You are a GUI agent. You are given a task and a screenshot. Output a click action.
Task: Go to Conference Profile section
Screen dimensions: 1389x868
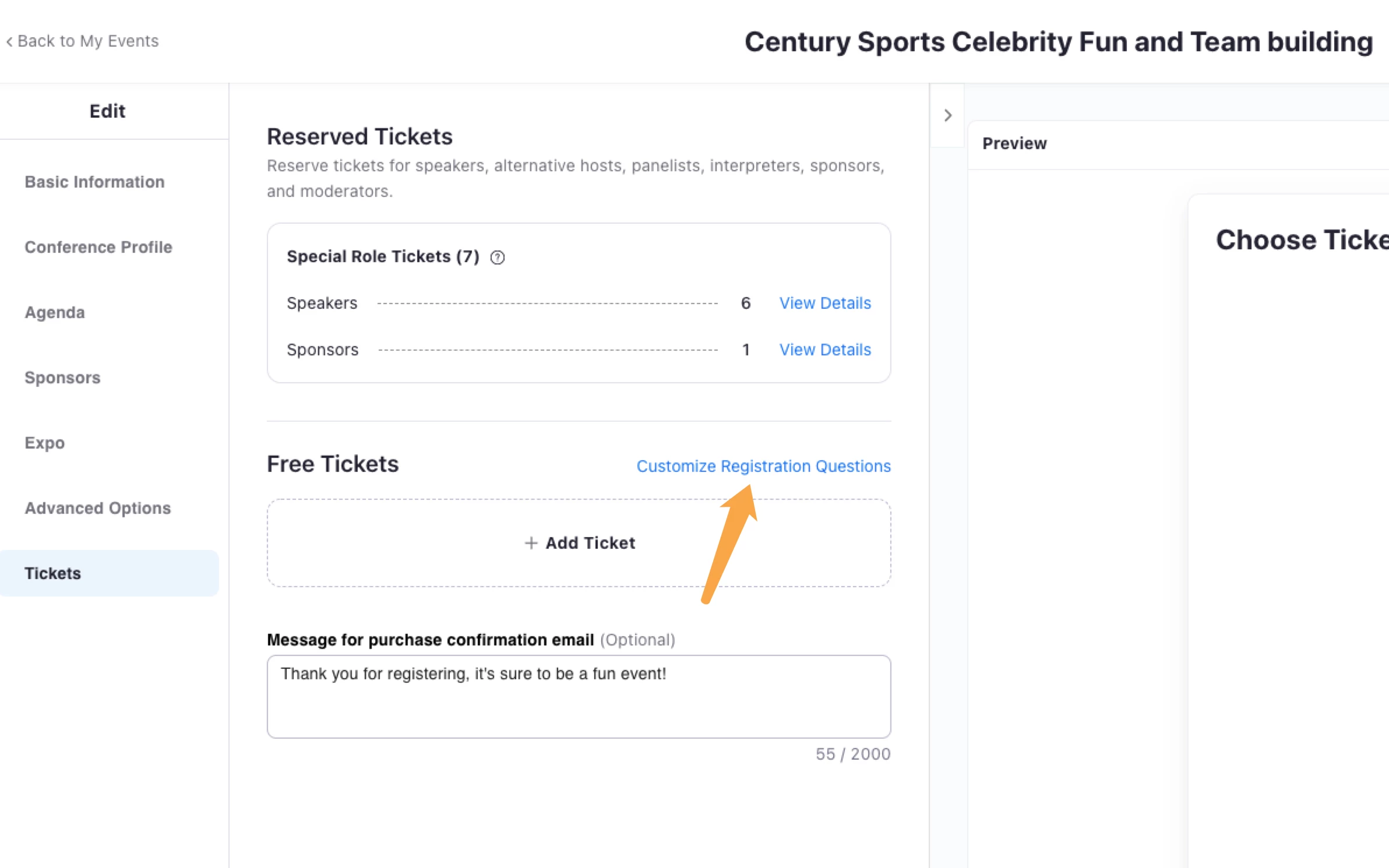pyautogui.click(x=98, y=247)
